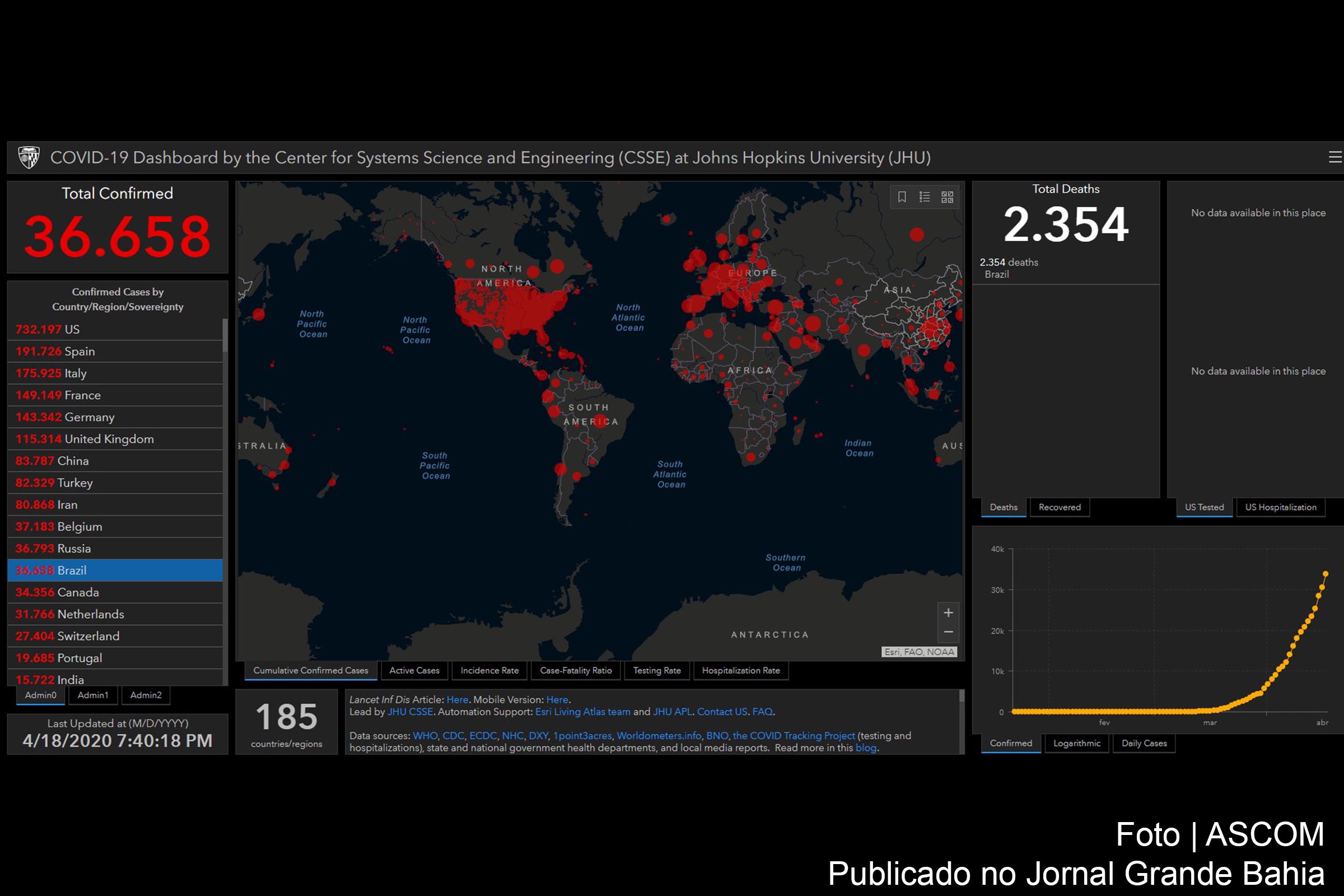Switch to the Active Cases map tab
1344x896 pixels.
[x=414, y=671]
